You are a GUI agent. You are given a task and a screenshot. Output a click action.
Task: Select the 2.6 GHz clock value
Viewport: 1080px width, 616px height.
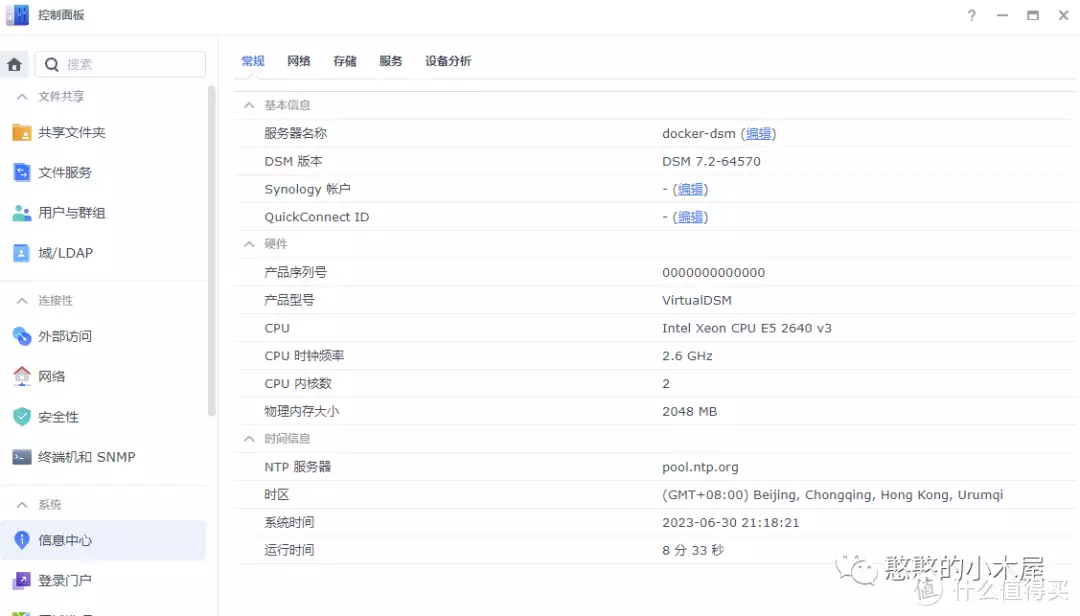pyautogui.click(x=687, y=356)
